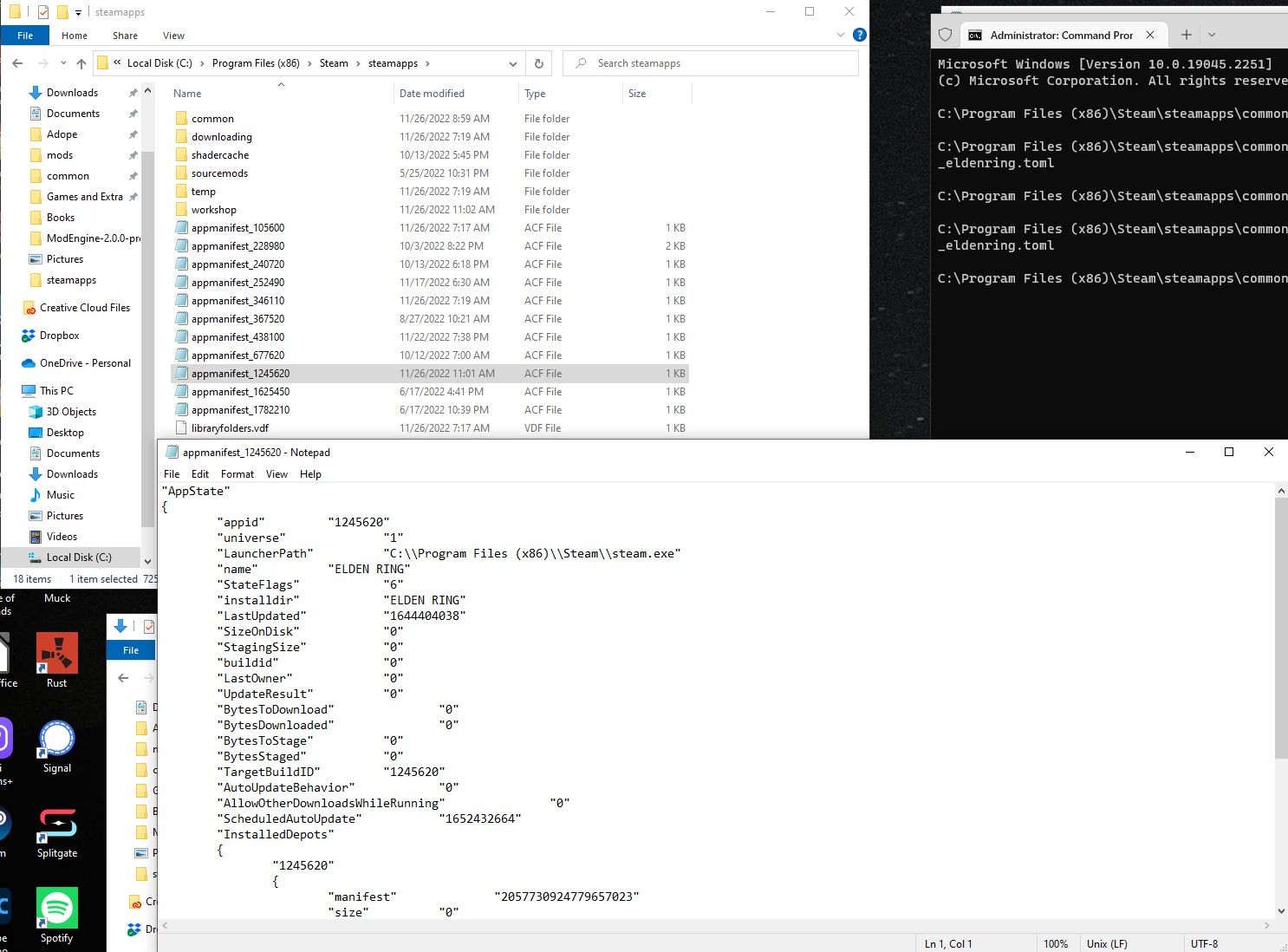Click Notepad scroll-down arrow

tap(1281, 910)
